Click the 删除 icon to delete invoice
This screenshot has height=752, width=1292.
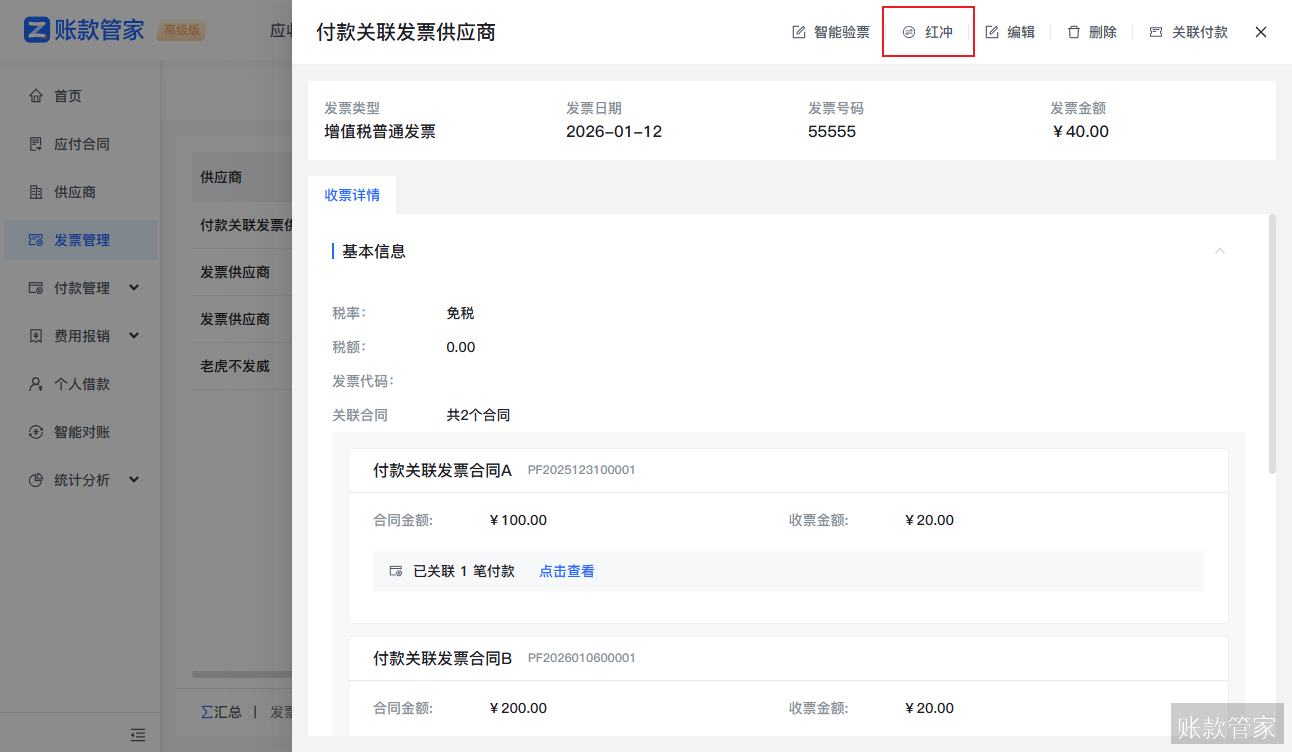(x=1090, y=31)
